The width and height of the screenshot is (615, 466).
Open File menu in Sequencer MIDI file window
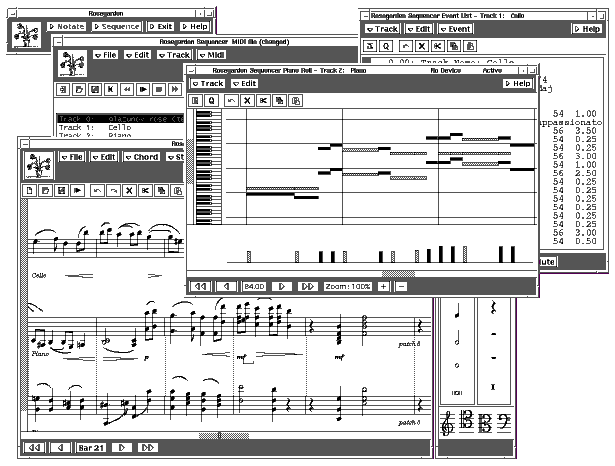tap(105, 55)
